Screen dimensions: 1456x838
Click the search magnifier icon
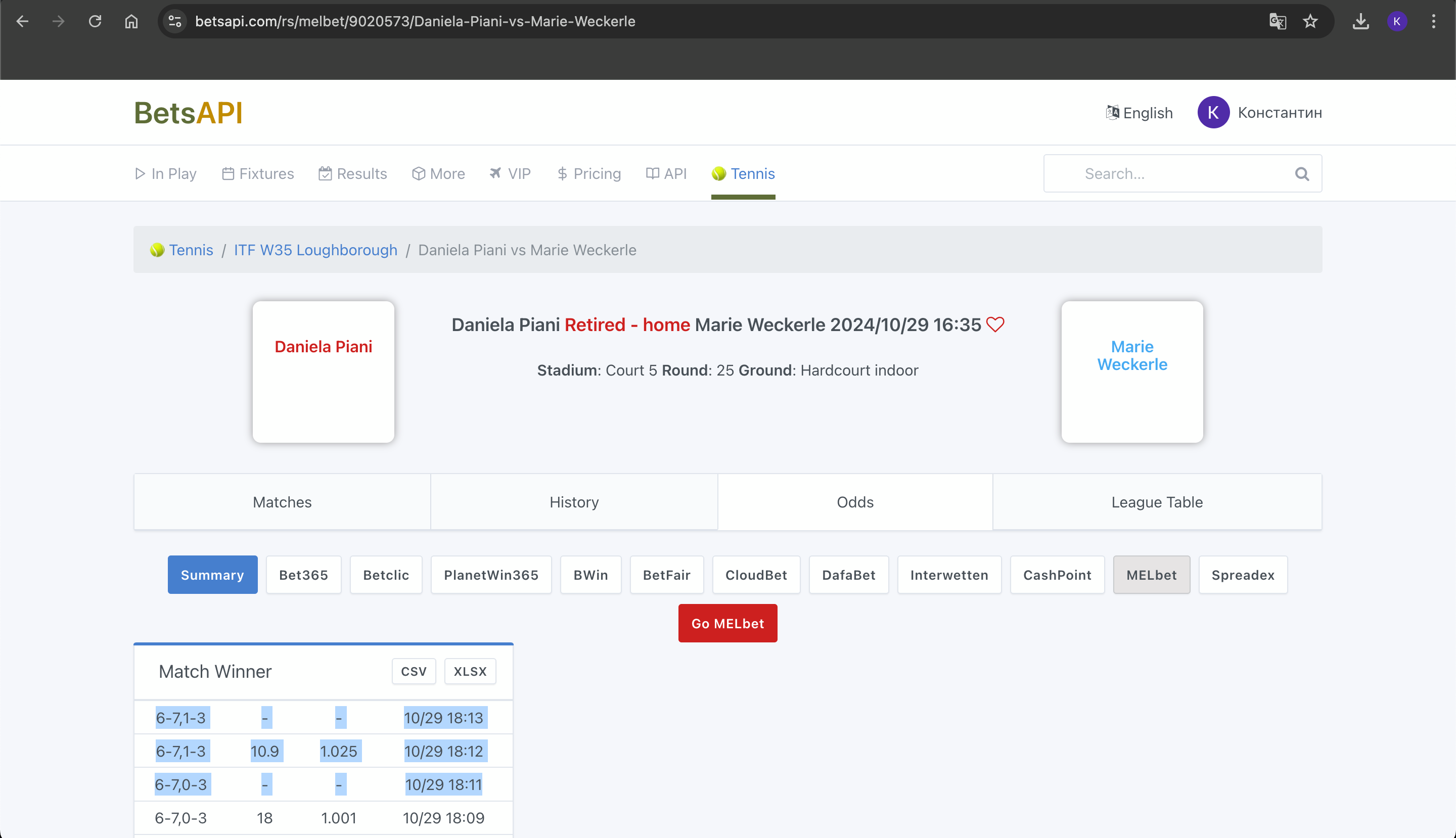point(1302,174)
